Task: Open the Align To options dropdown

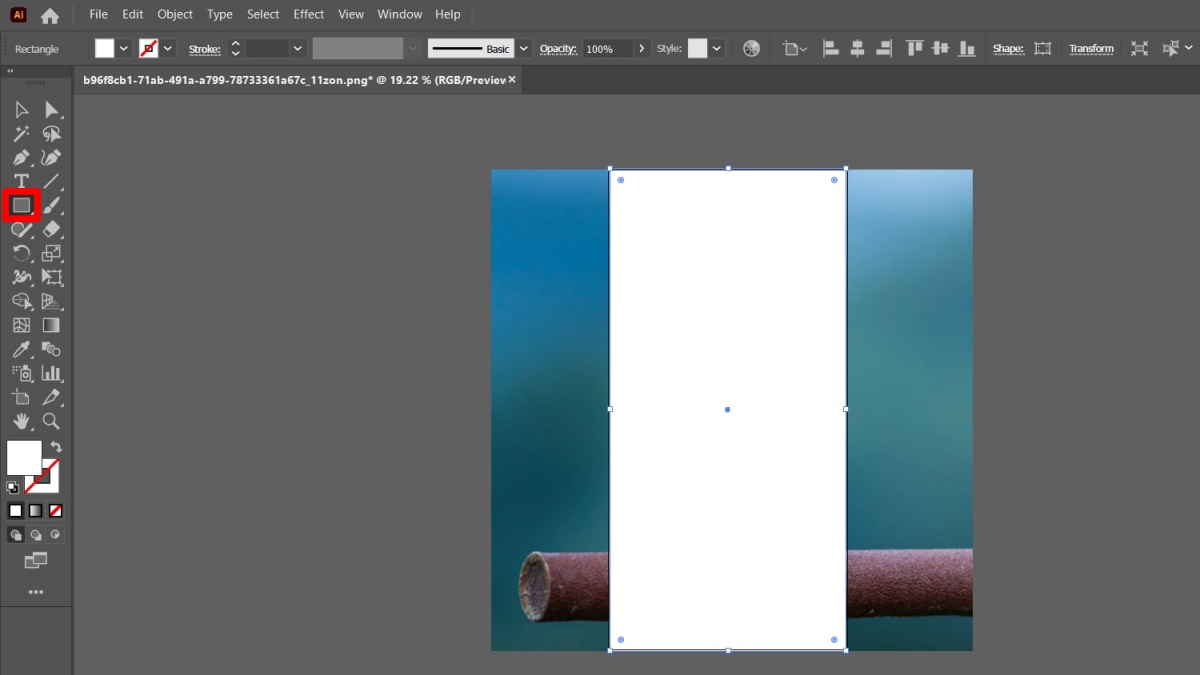Action: click(x=795, y=48)
